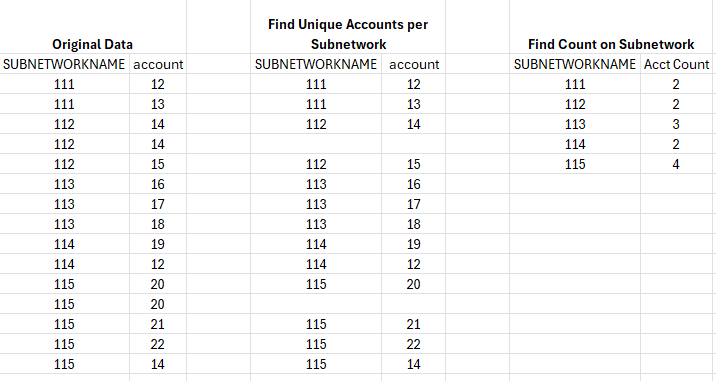Select account 17 in Unique Accounts table
This screenshot has height=381, width=716.
click(414, 205)
